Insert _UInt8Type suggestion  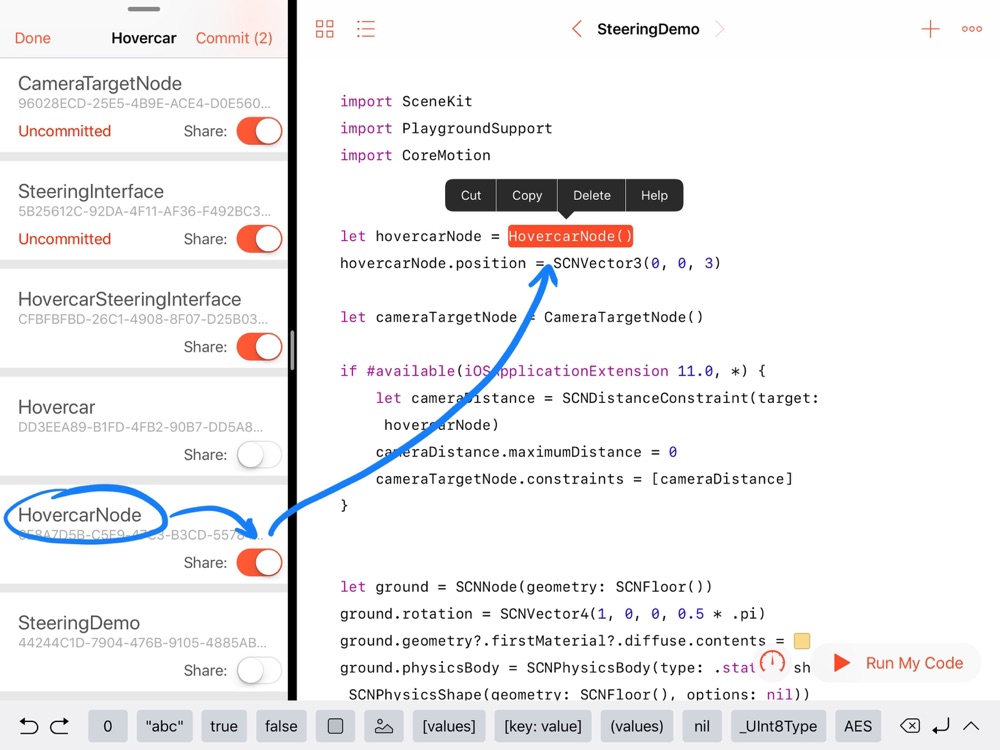point(778,726)
